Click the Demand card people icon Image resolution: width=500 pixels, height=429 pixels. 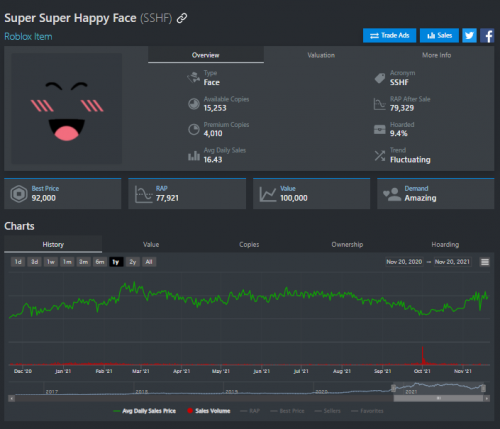click(392, 194)
